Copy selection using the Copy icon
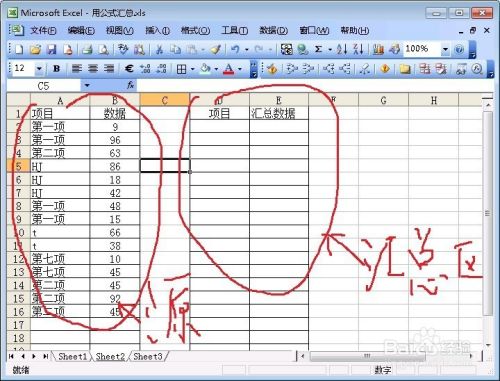Viewport: 500px width, 381px height. (175, 50)
